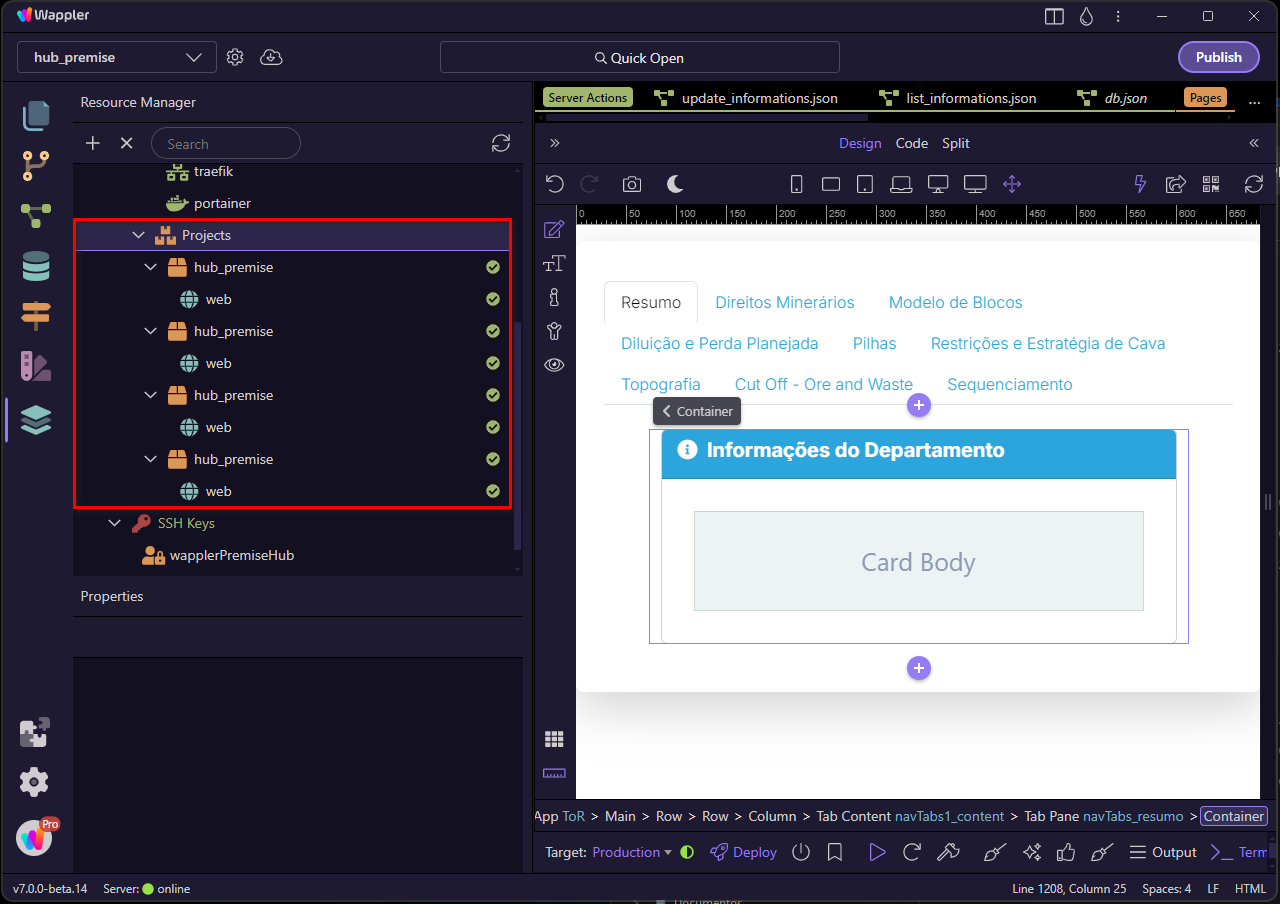
Task: Open the db.json tab
Action: click(1112, 98)
